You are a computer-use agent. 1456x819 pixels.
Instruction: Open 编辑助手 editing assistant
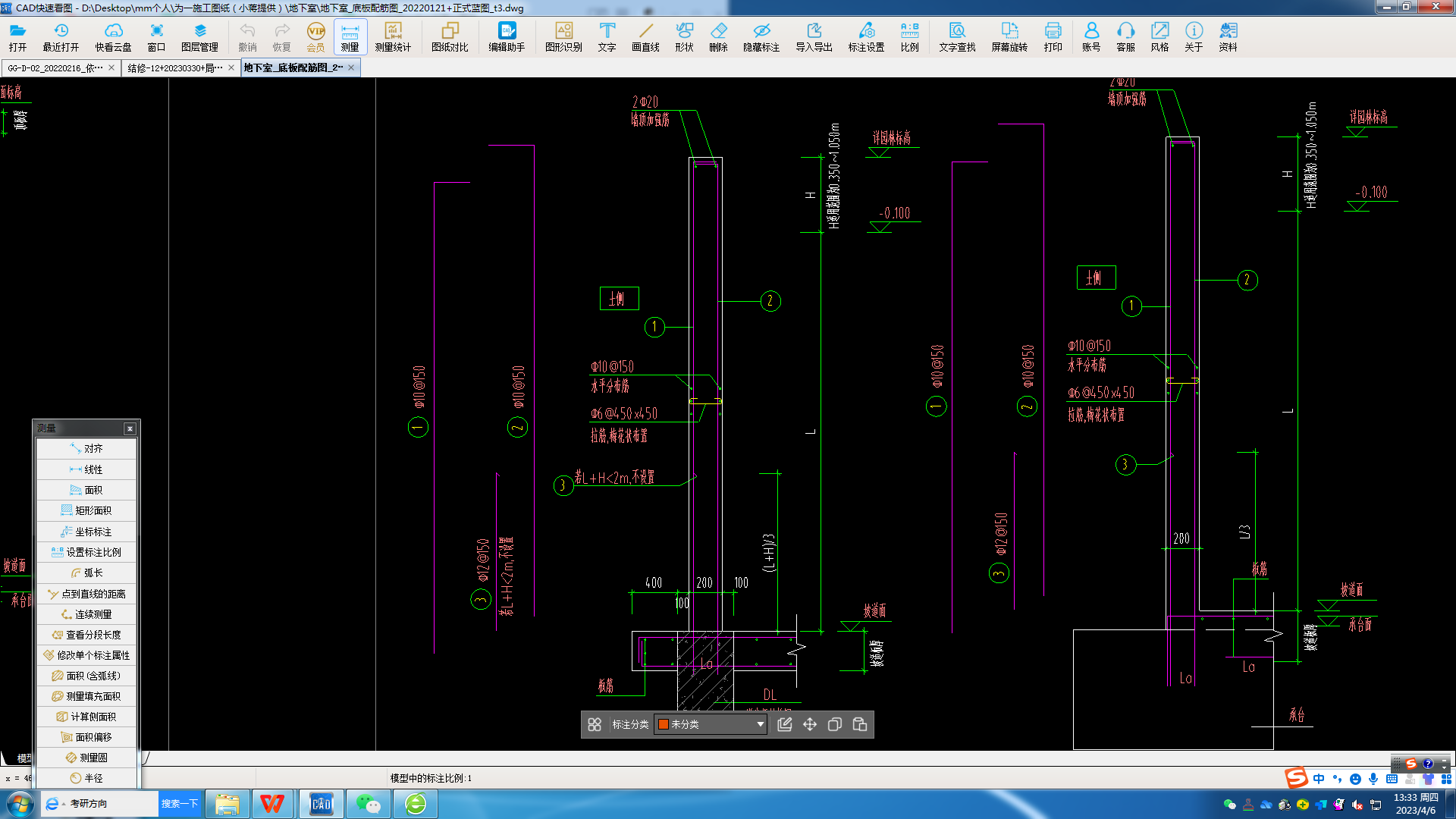pos(507,36)
